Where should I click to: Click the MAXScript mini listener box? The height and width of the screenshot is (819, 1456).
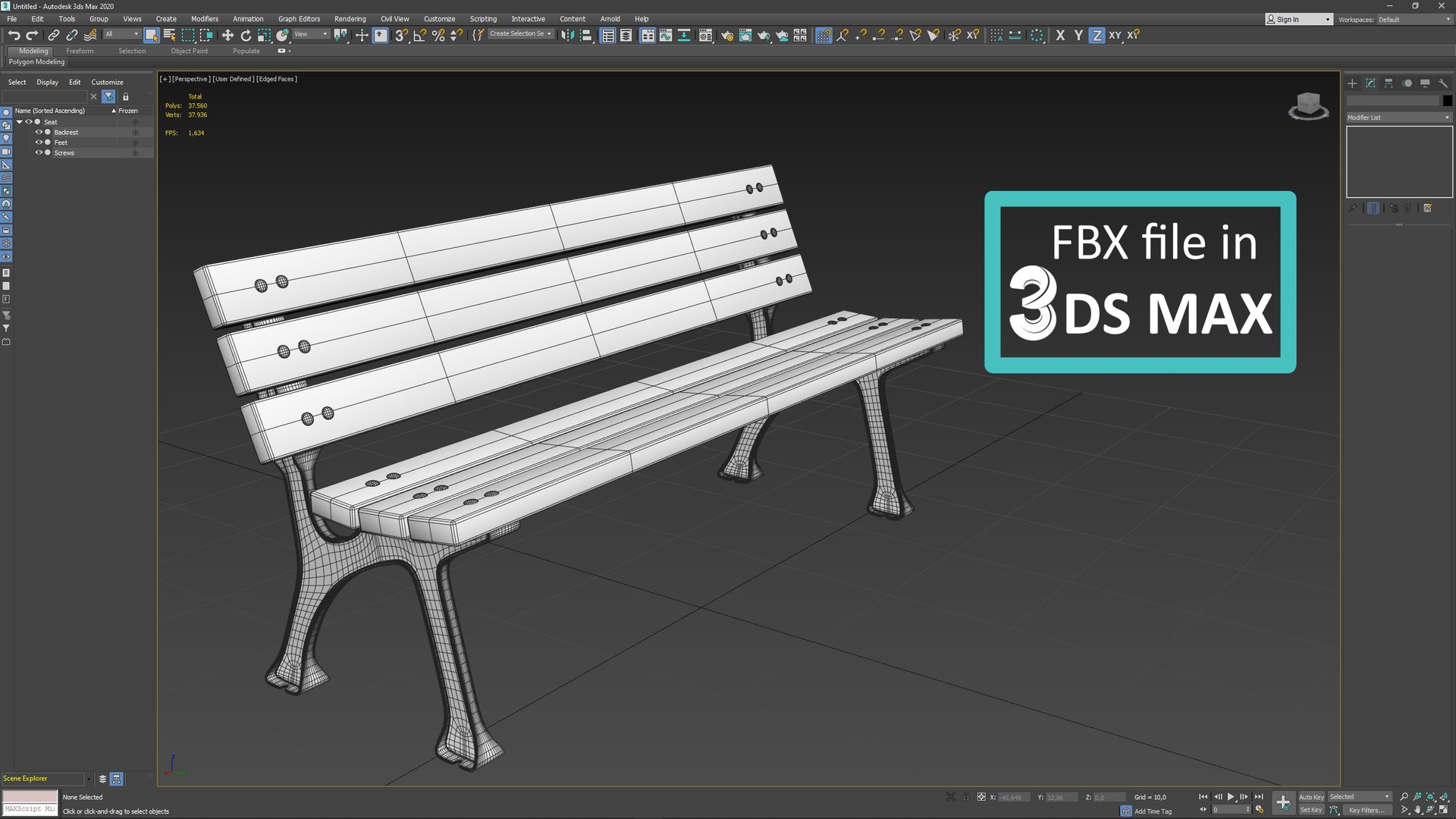tap(30, 809)
